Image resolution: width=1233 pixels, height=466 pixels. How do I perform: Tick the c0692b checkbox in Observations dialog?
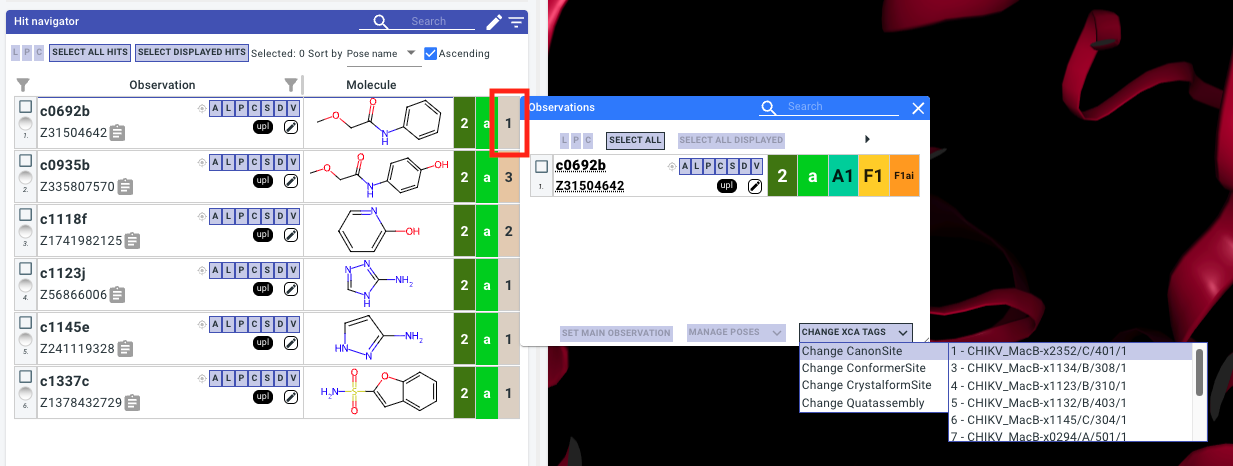[x=541, y=166]
